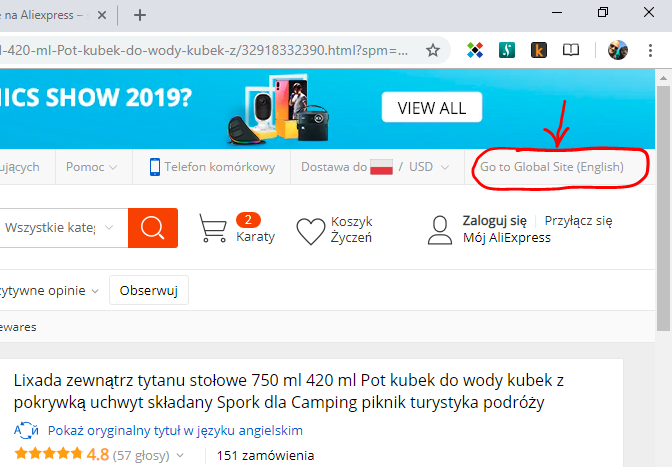
Task: Click the translate icon beside title link
Action: [x=26, y=430]
